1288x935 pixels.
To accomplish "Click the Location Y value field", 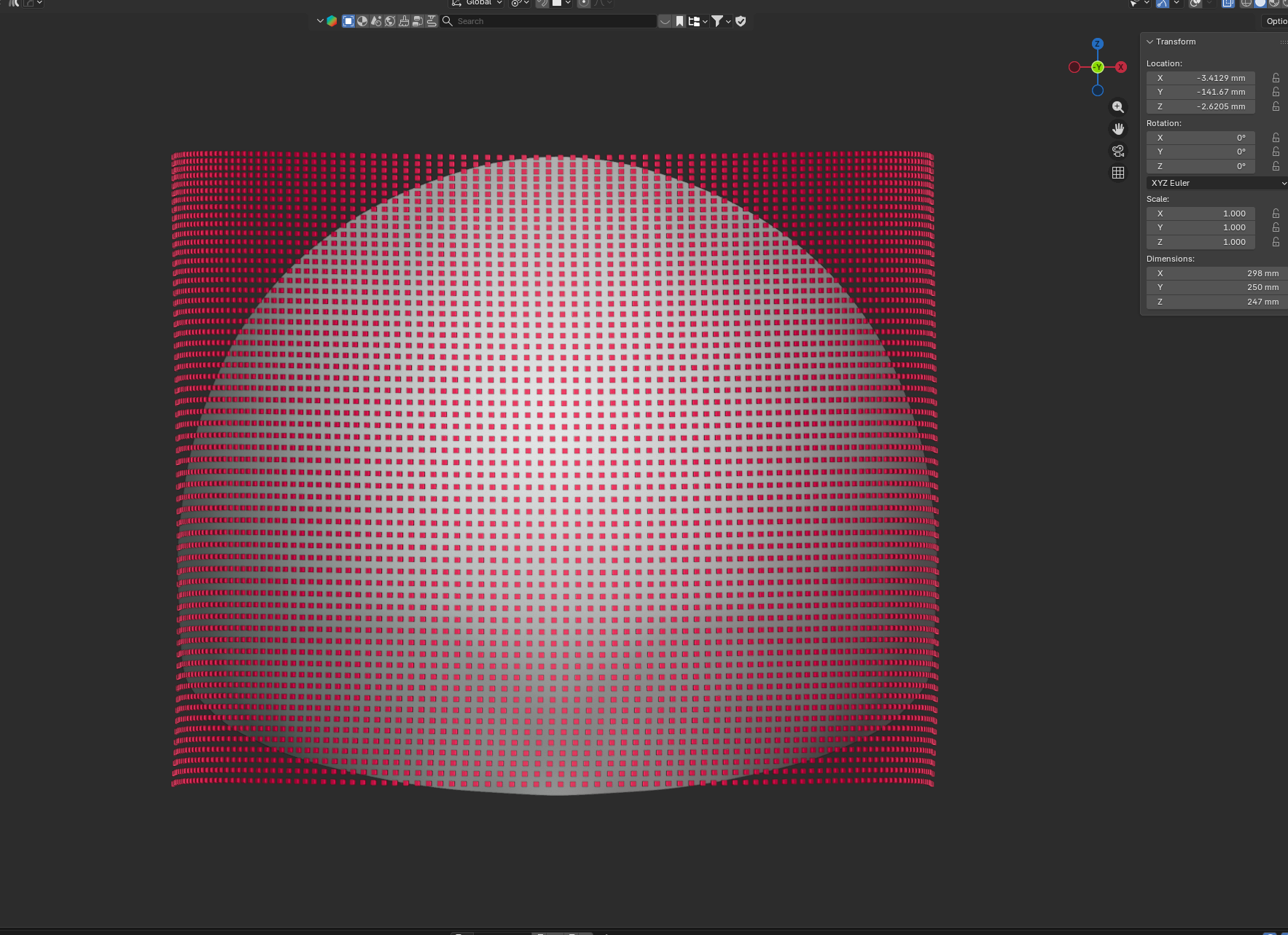I will (1201, 92).
